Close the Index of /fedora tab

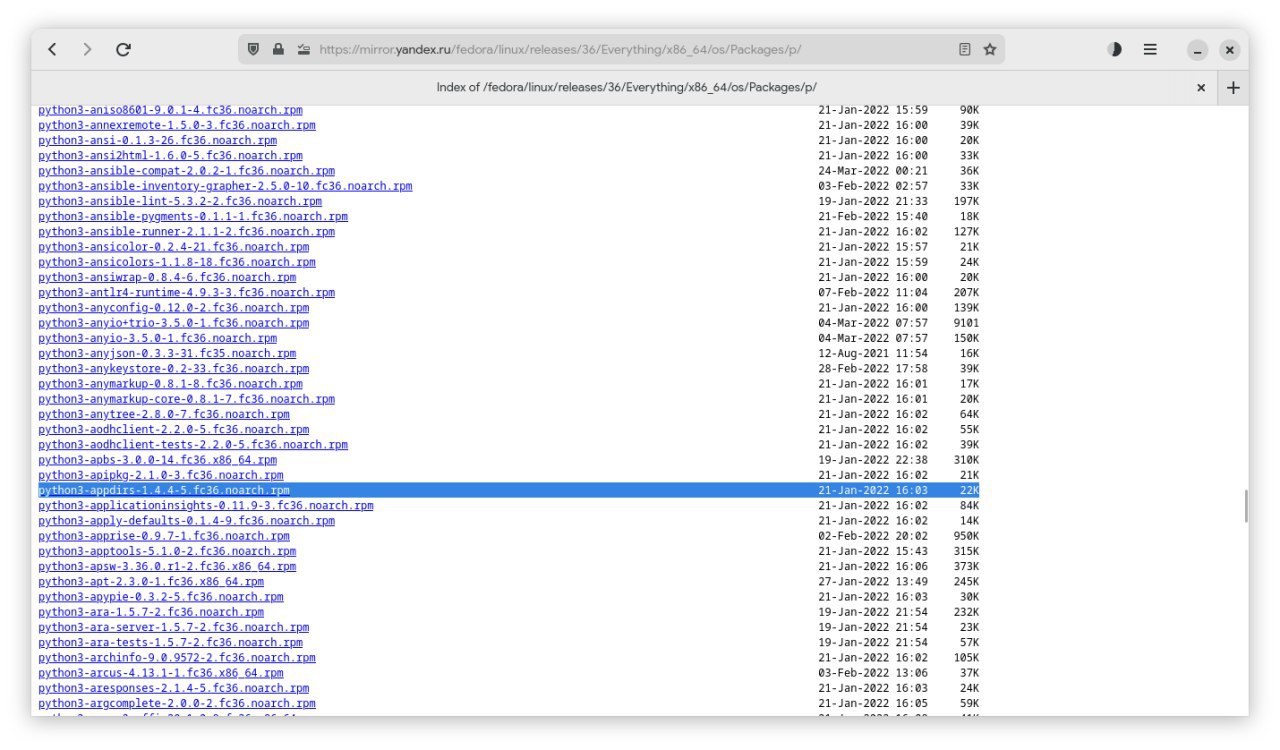pyautogui.click(x=1201, y=88)
